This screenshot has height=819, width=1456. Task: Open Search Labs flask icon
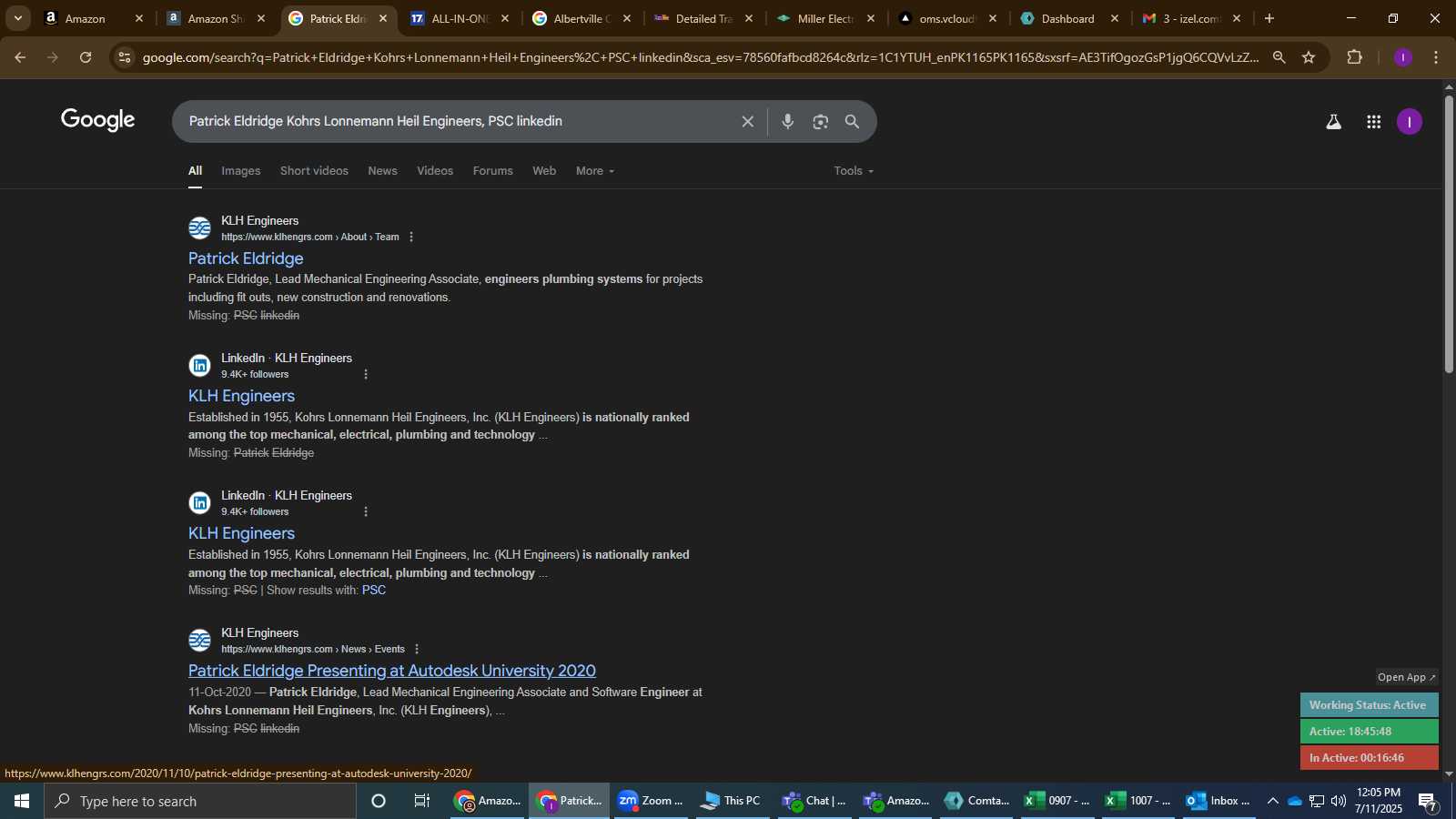(1333, 121)
